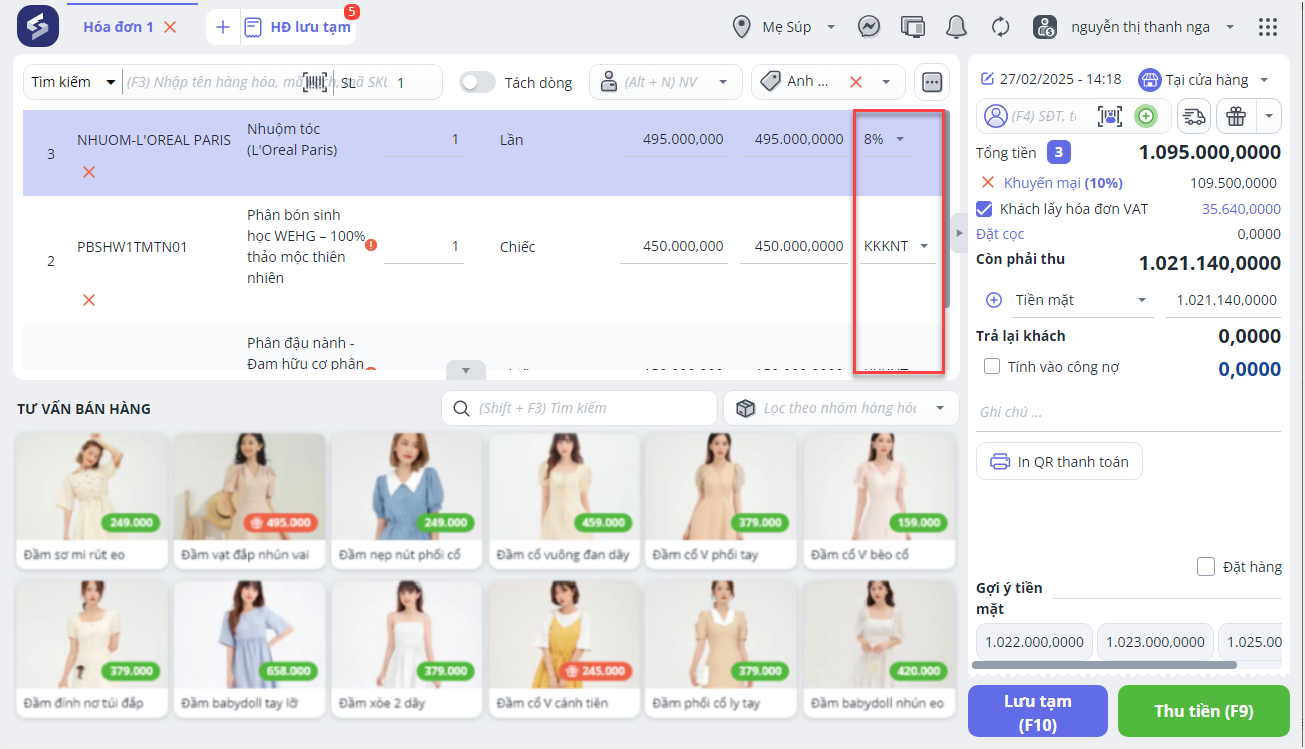Open the Tiền mặt payment method dropdown

click(x=1082, y=300)
